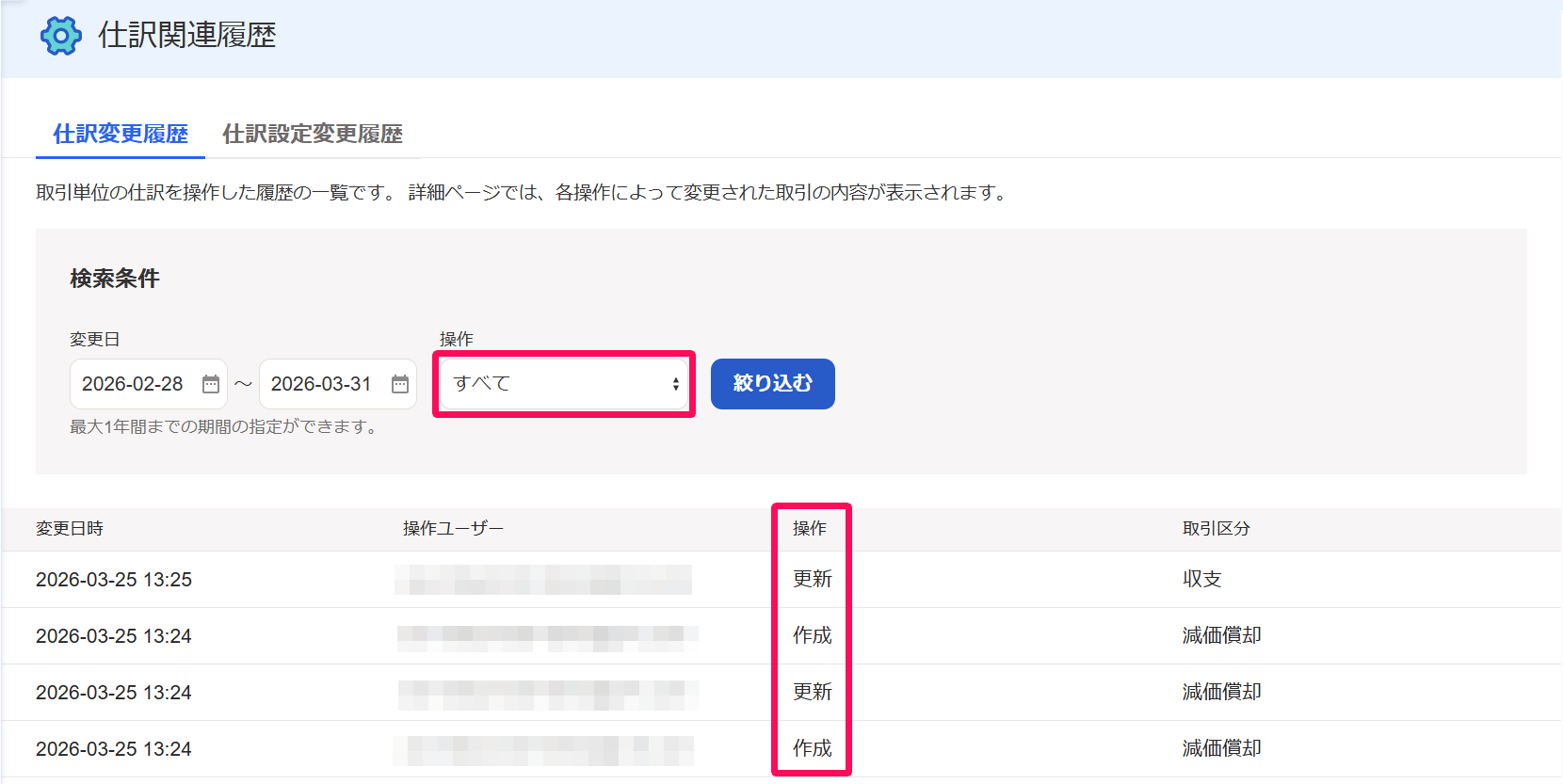Open the row dated 2026-03-25 13:25
1563x784 pixels.
coord(781,580)
